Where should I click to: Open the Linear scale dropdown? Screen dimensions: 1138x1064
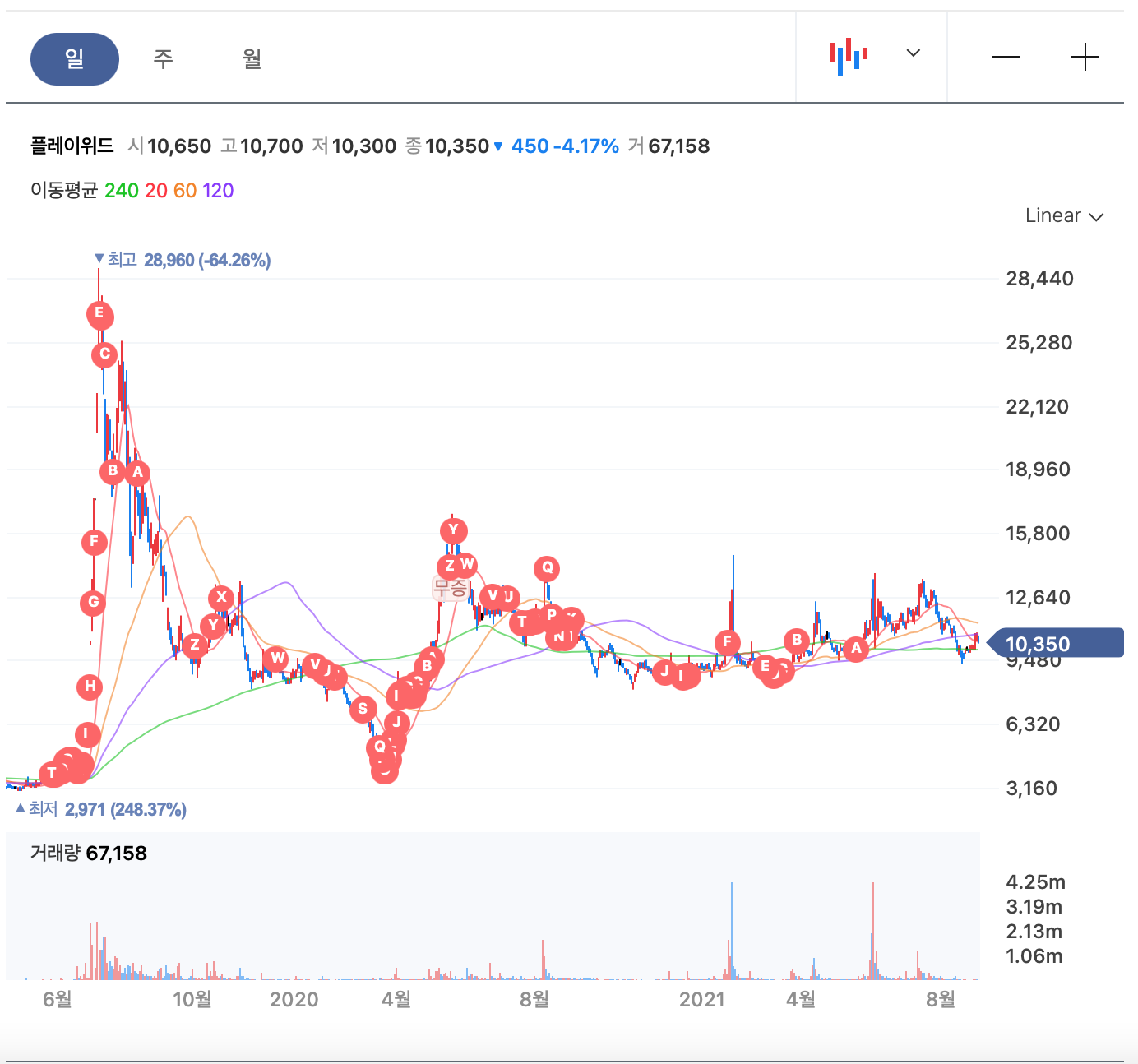[x=1064, y=215]
